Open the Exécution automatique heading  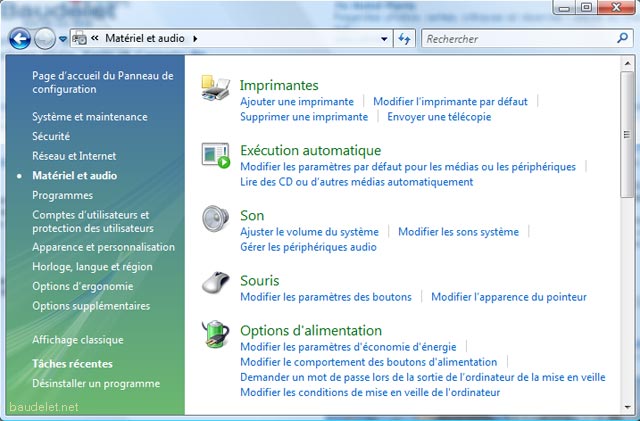click(x=310, y=150)
